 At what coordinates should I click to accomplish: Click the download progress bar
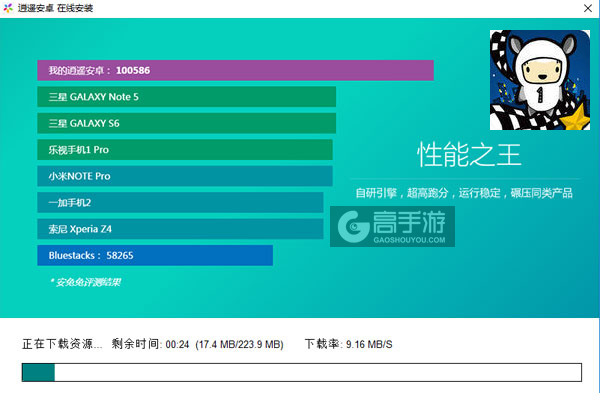[x=302, y=372]
